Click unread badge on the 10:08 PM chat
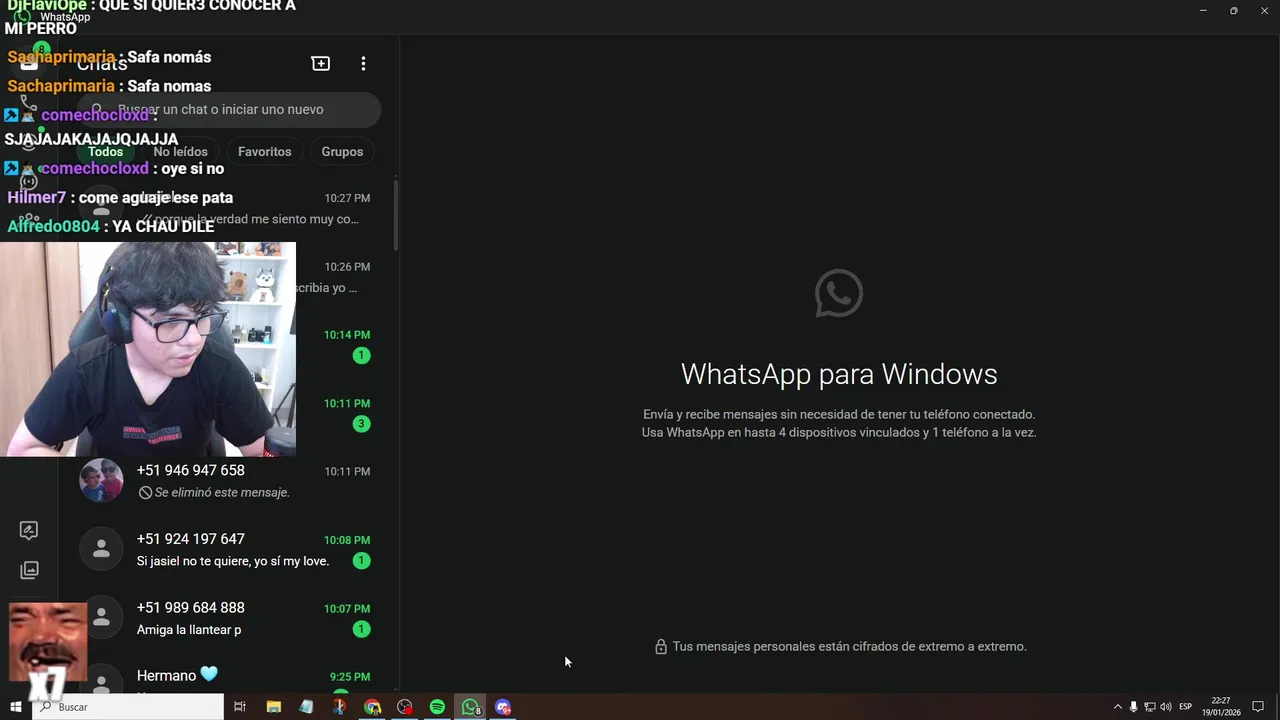 click(x=361, y=561)
